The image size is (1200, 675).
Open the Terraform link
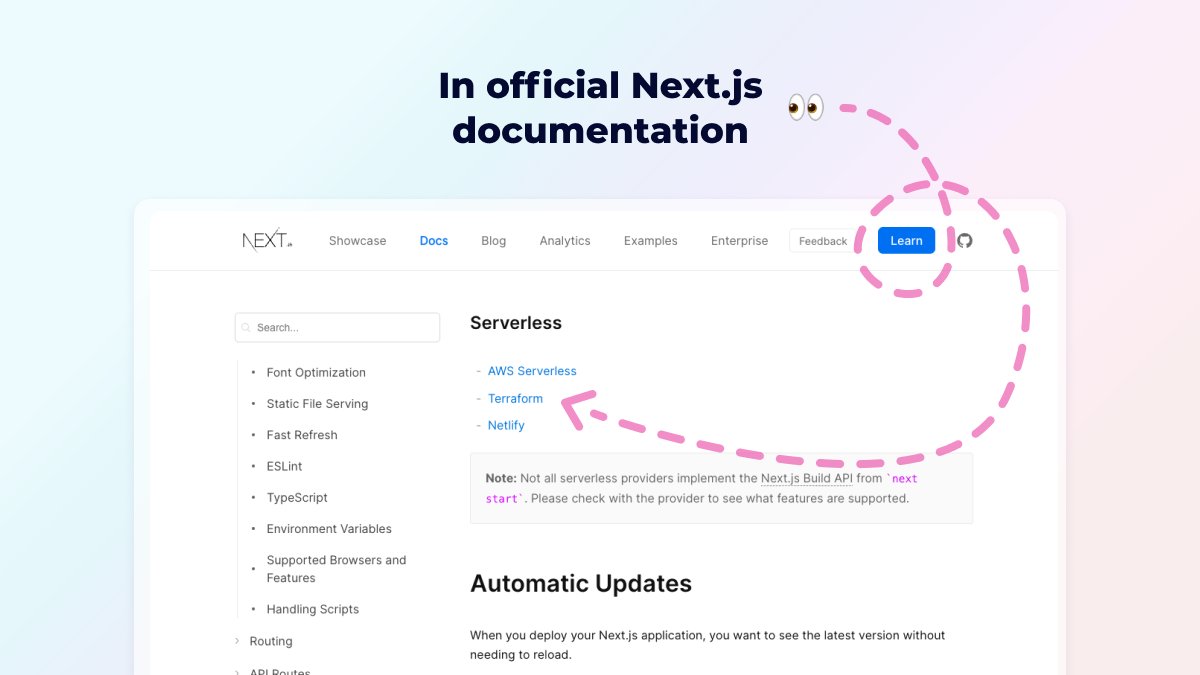point(515,398)
